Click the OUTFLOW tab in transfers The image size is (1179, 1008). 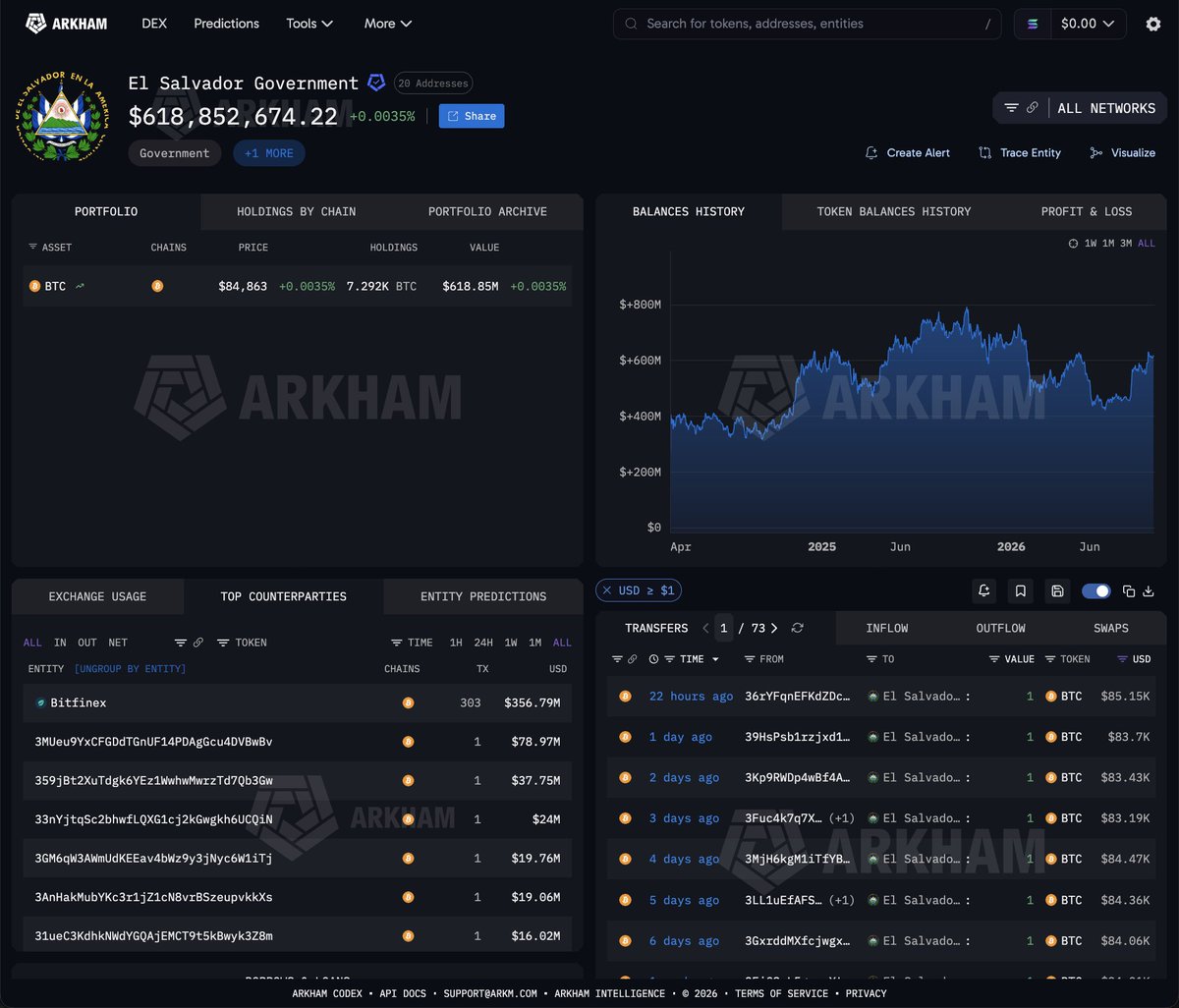pos(1000,628)
